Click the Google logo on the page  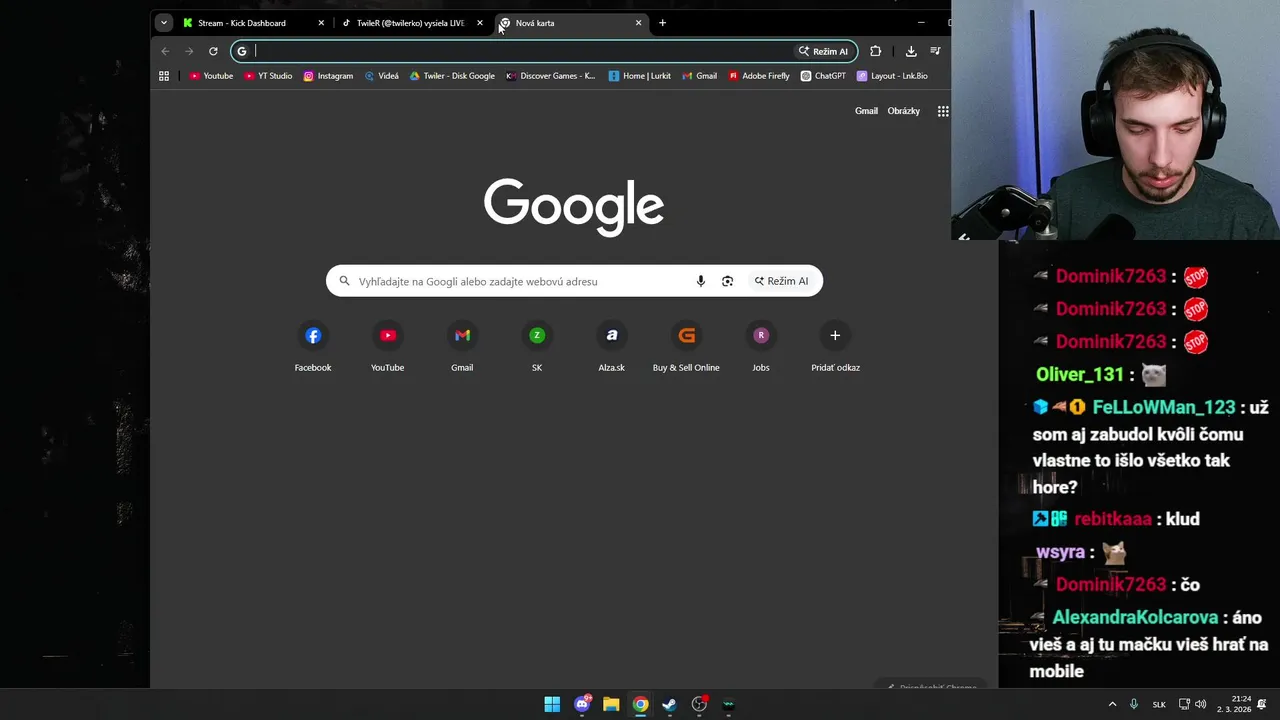(574, 207)
